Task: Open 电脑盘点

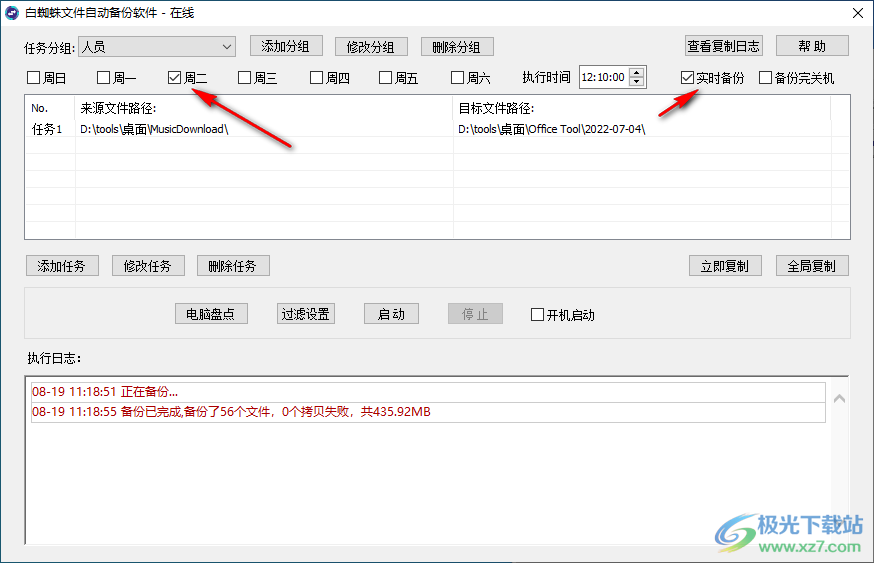Action: (211, 314)
